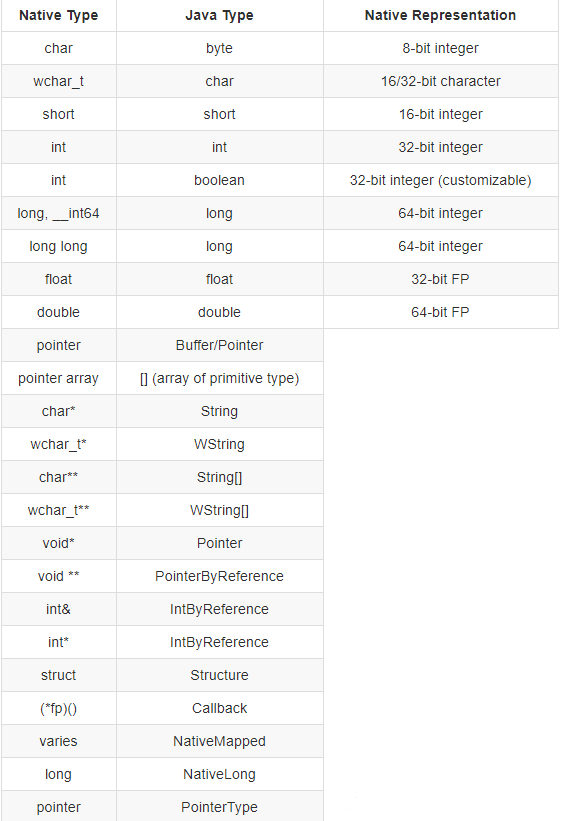Image resolution: width=561 pixels, height=821 pixels.
Task: Click the (*fp)() native type cell
Action: pos(59,708)
